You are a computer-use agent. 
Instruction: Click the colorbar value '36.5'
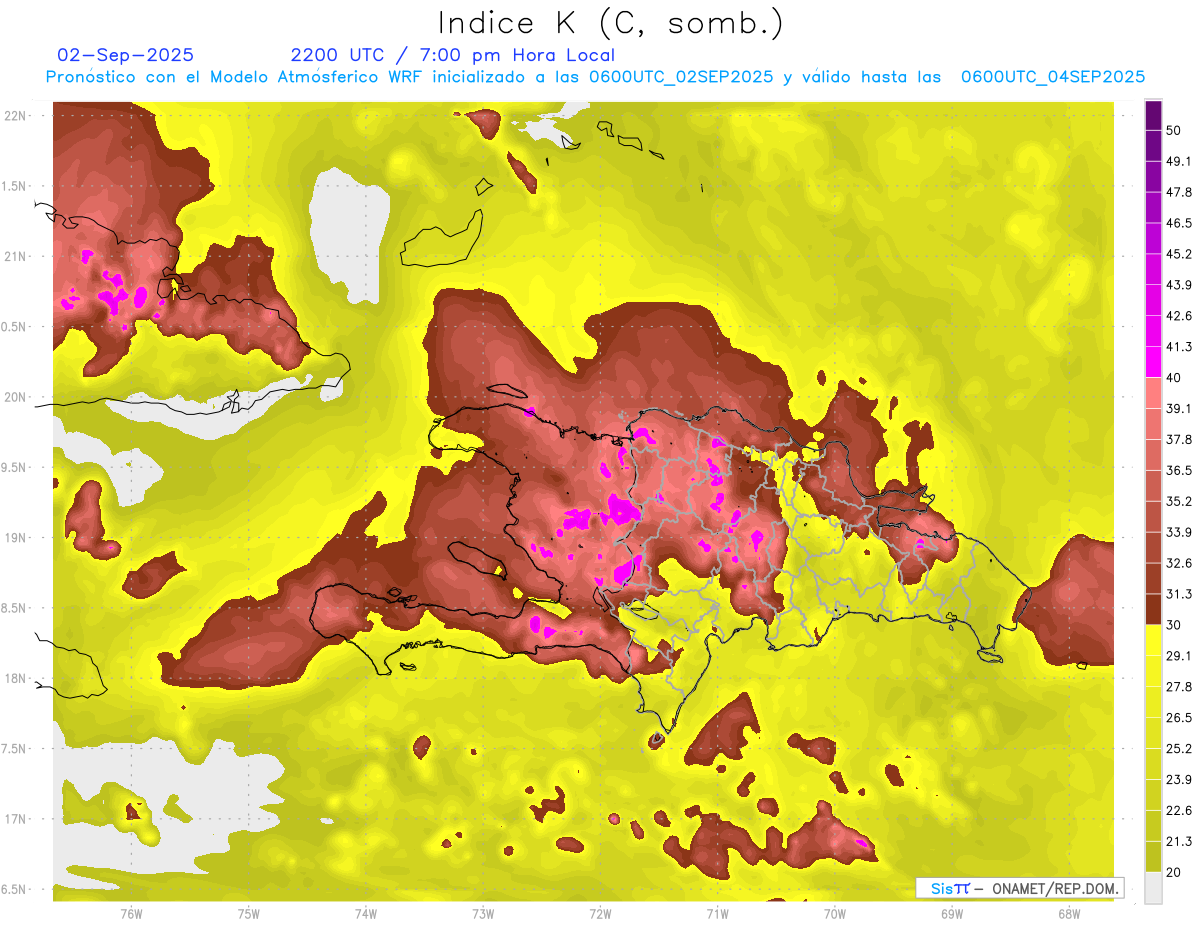1178,470
